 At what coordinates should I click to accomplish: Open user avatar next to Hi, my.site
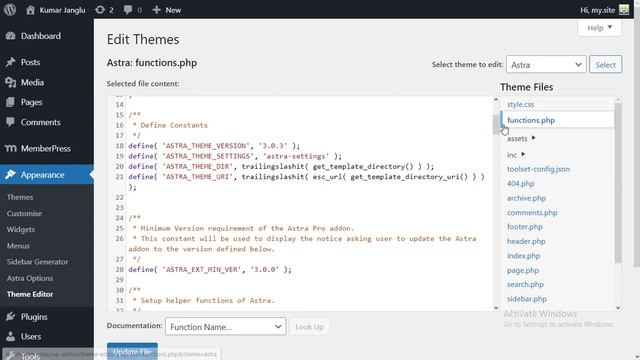624,10
